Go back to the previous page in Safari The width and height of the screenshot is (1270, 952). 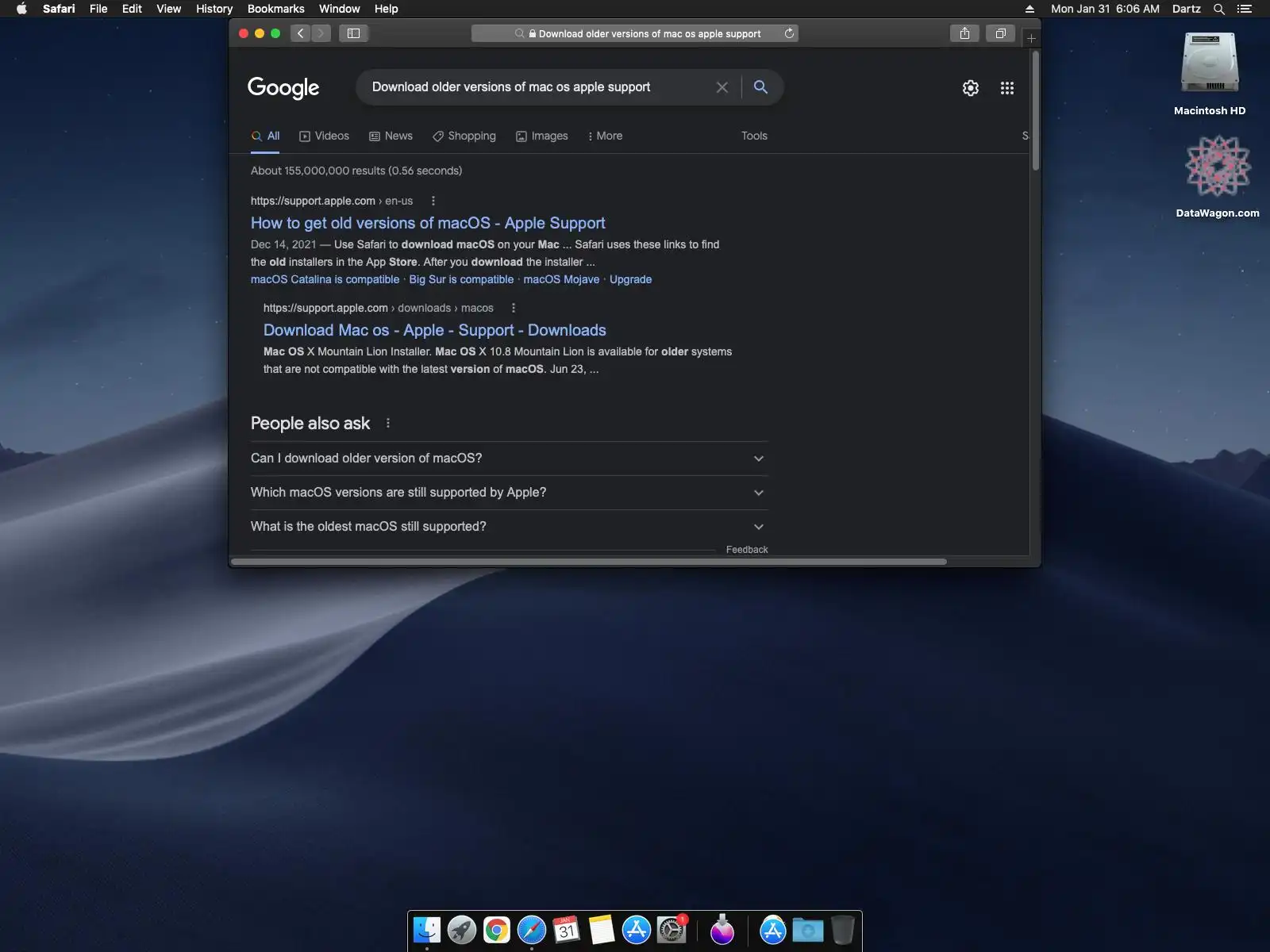coord(300,33)
